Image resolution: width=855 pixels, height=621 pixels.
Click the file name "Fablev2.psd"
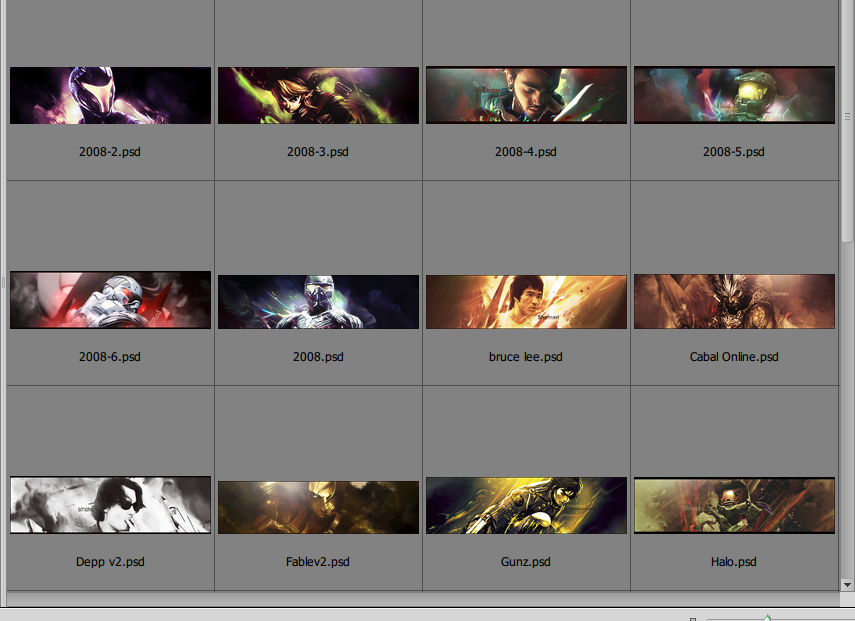tap(318, 562)
